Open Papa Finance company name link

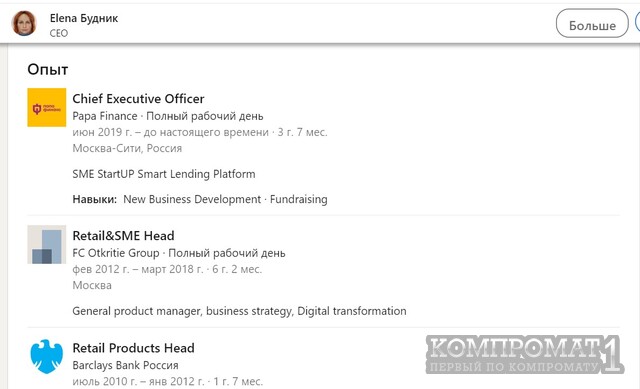(105, 116)
